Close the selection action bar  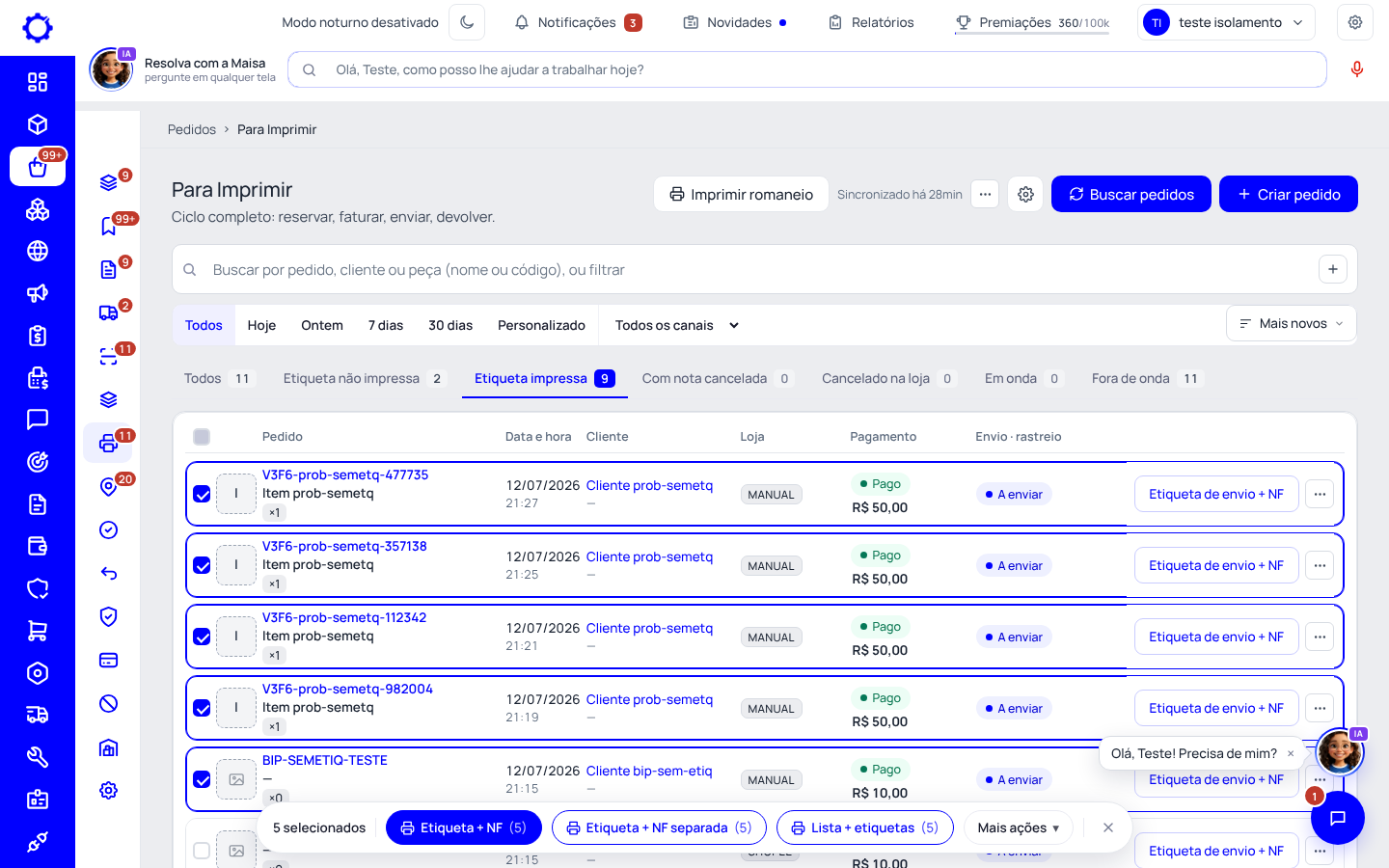coord(1108,827)
